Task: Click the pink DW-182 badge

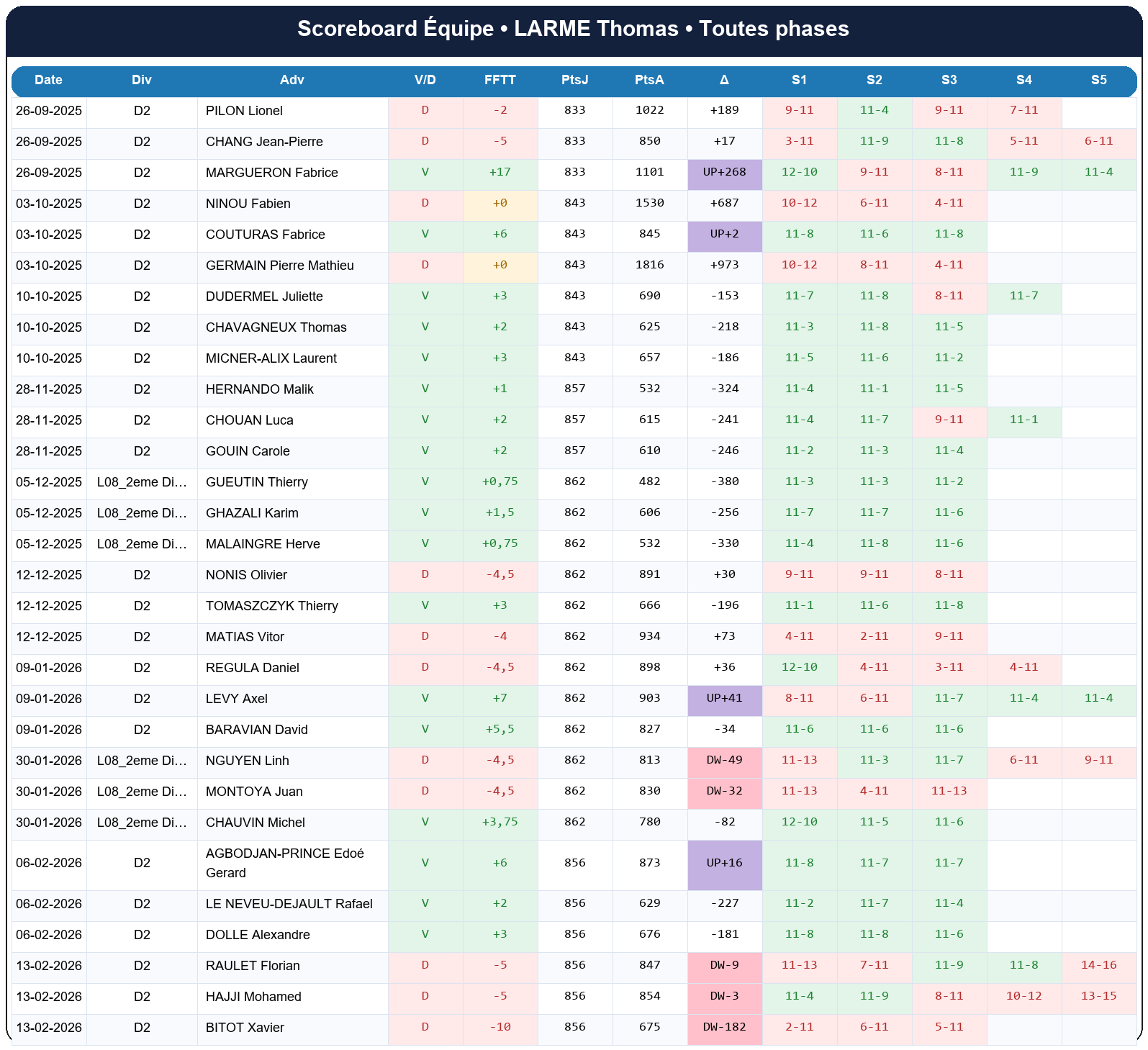Action: pos(725,1027)
